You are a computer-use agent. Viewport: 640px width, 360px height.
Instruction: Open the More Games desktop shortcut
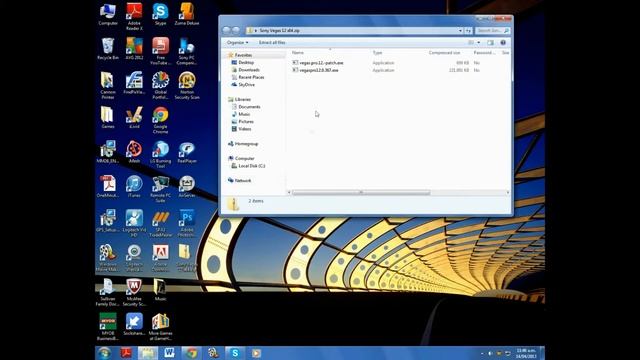point(160,327)
